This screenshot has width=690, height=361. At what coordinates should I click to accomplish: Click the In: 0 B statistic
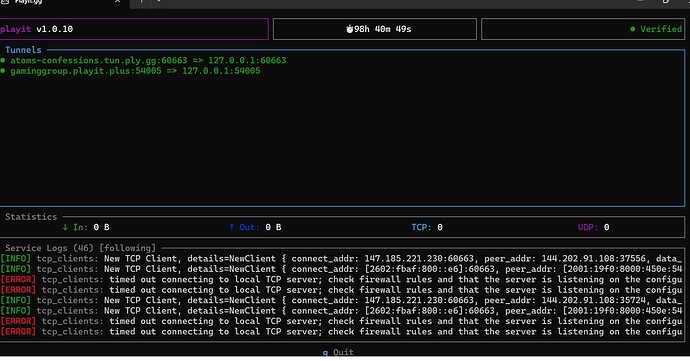click(x=86, y=227)
